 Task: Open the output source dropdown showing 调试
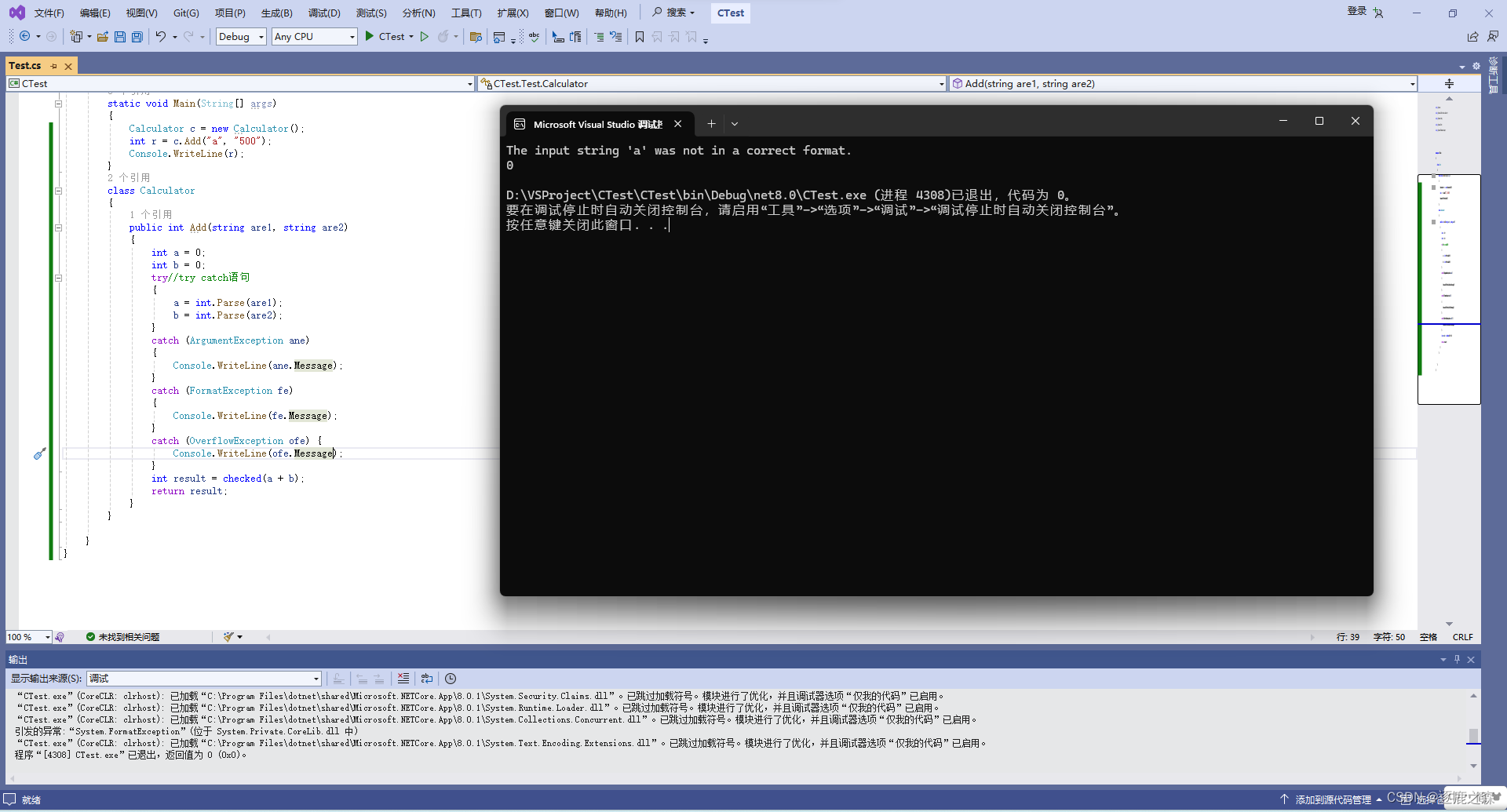pyautogui.click(x=204, y=679)
